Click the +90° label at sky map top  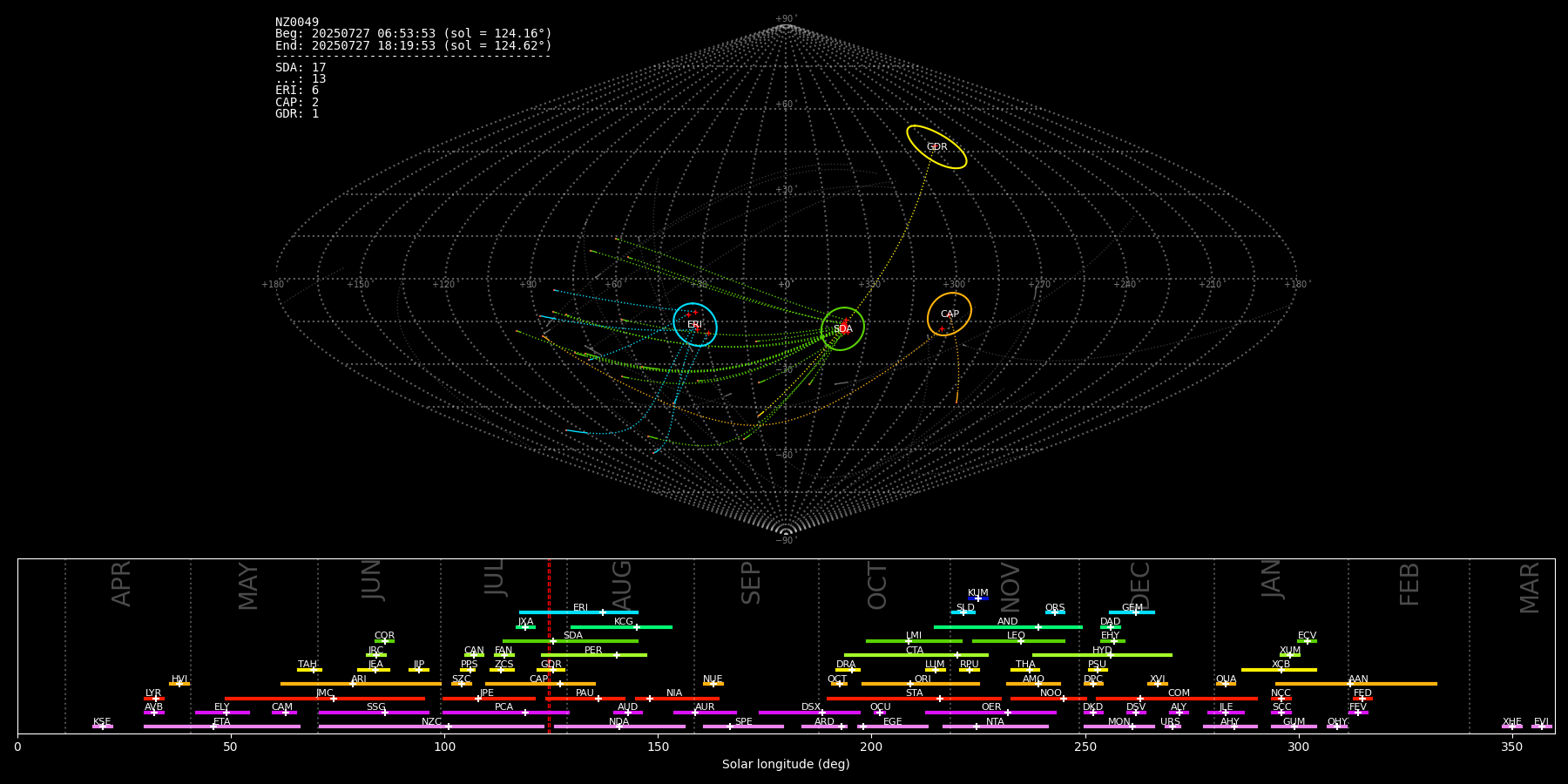(785, 19)
